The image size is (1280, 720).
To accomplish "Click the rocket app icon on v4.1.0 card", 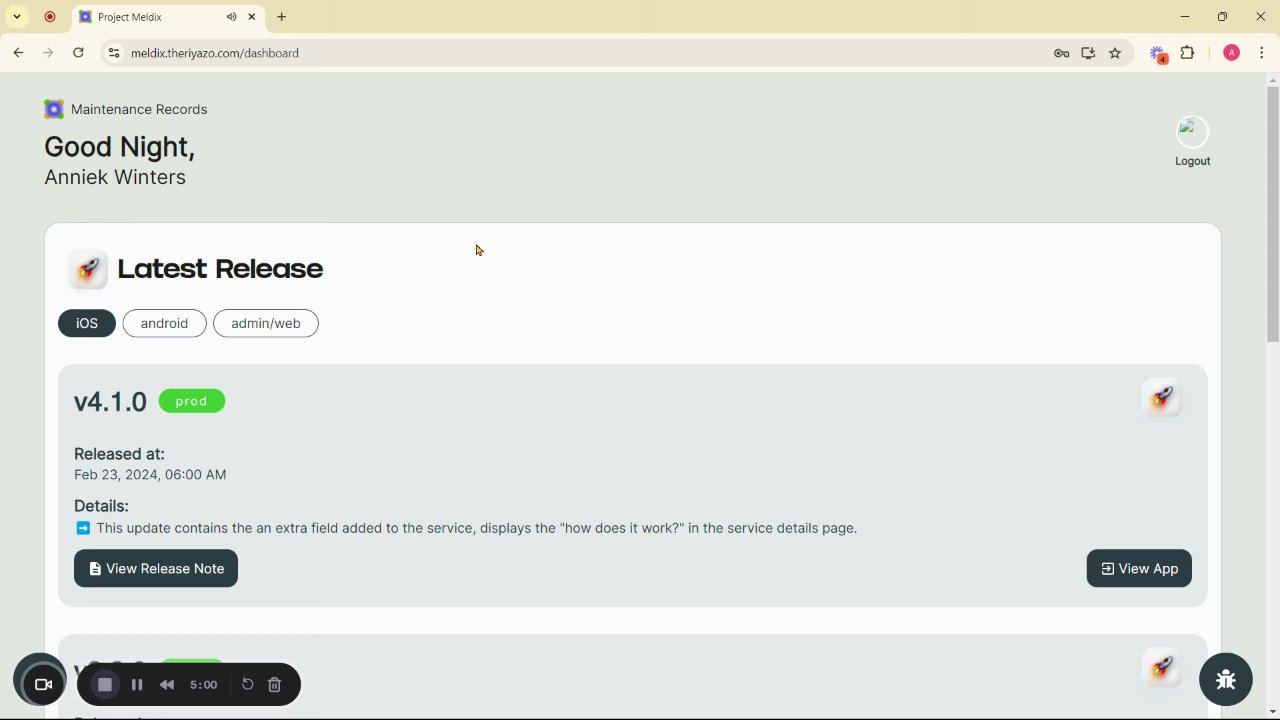I will (x=1162, y=398).
